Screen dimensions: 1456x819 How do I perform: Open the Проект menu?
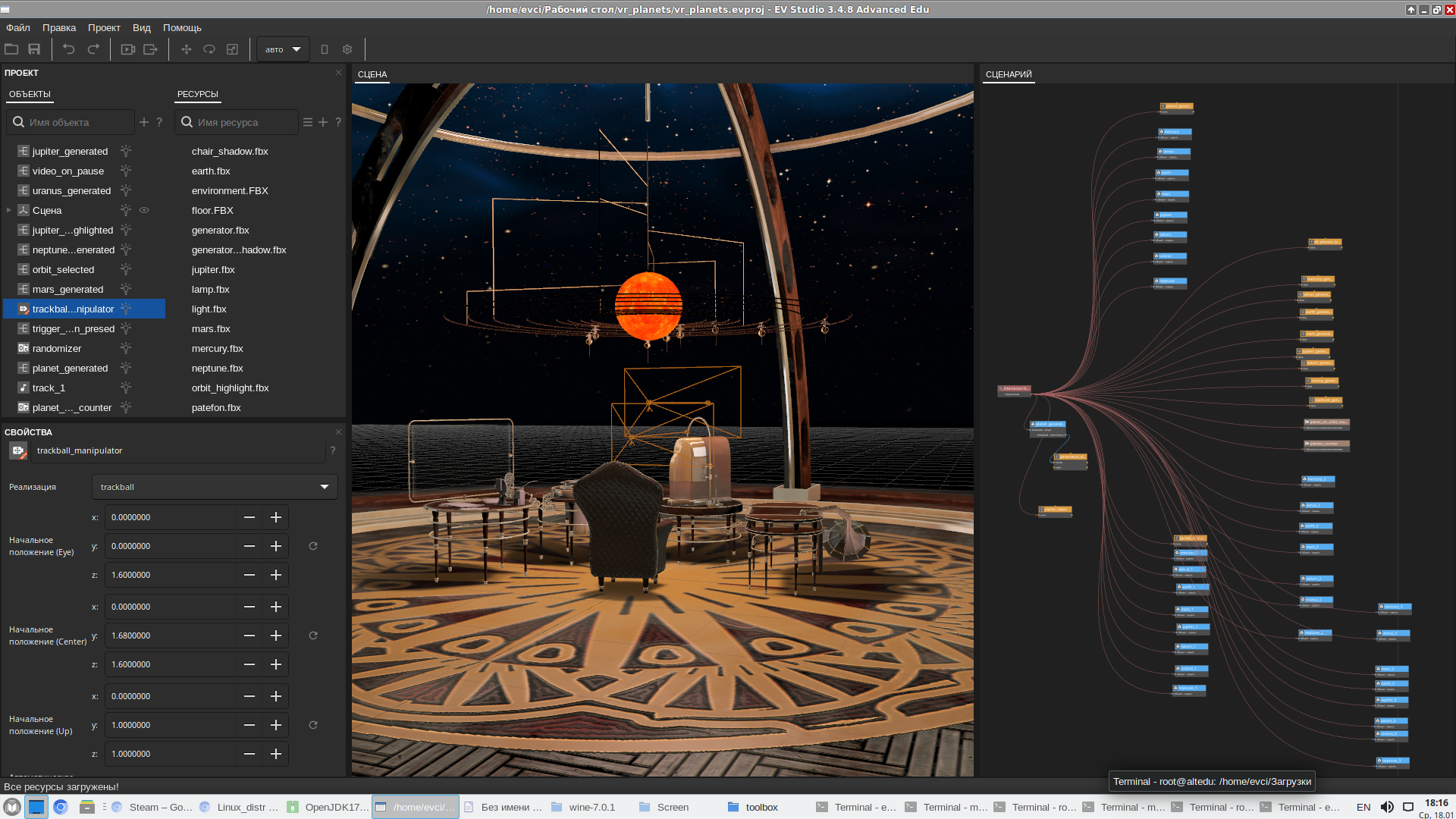click(x=104, y=27)
